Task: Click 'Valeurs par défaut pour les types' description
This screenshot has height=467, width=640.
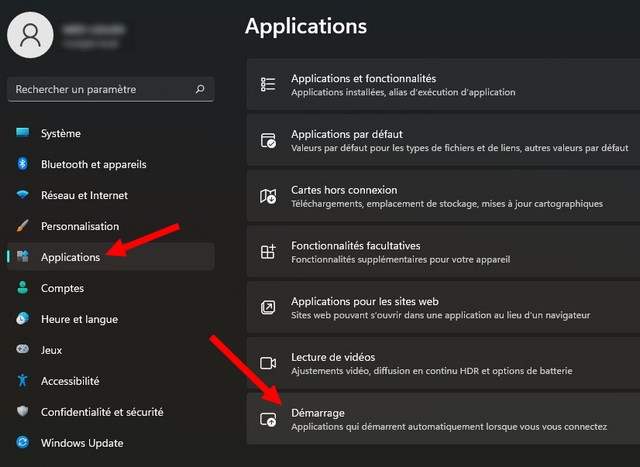Action: tap(460, 148)
